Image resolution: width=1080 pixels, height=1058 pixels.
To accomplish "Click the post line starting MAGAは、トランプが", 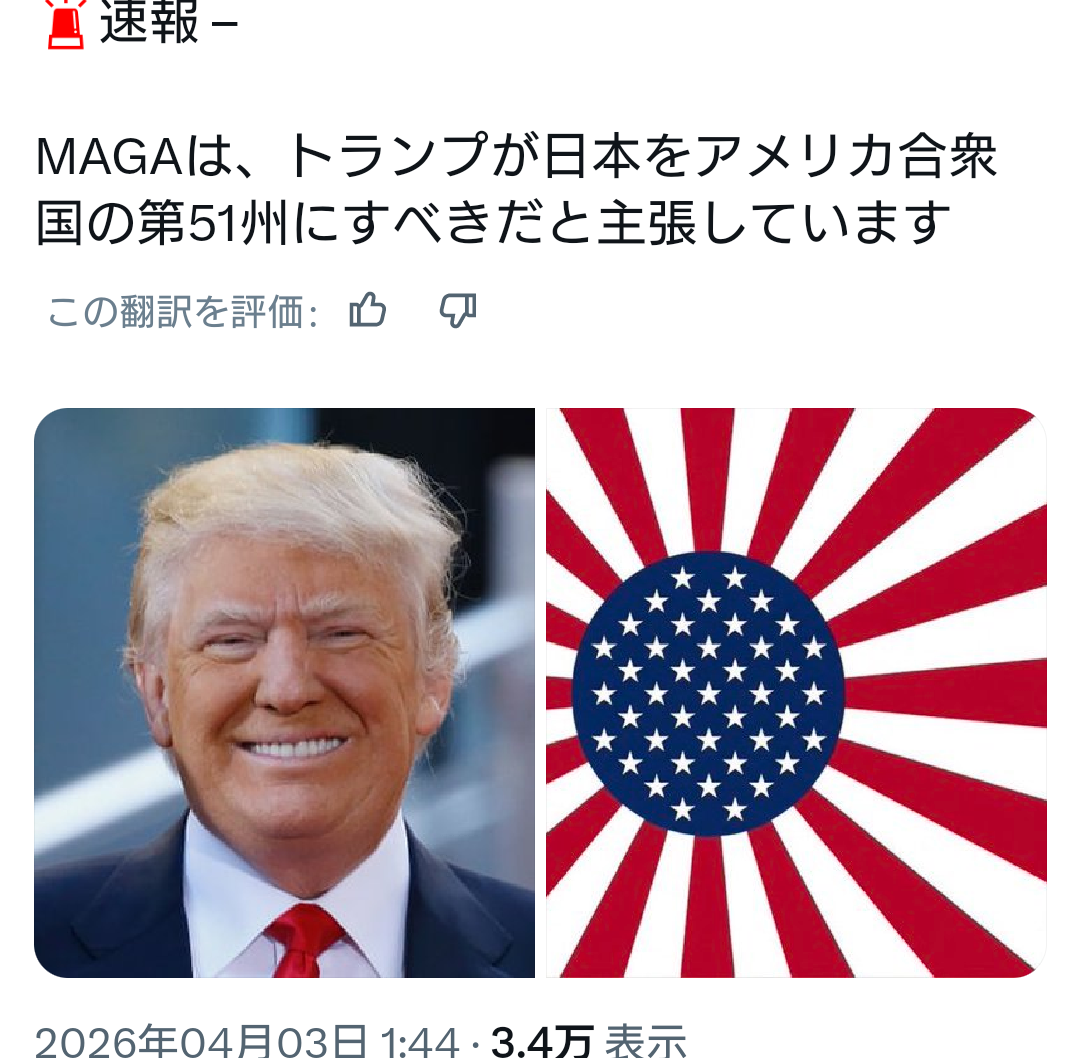I will [x=517, y=156].
